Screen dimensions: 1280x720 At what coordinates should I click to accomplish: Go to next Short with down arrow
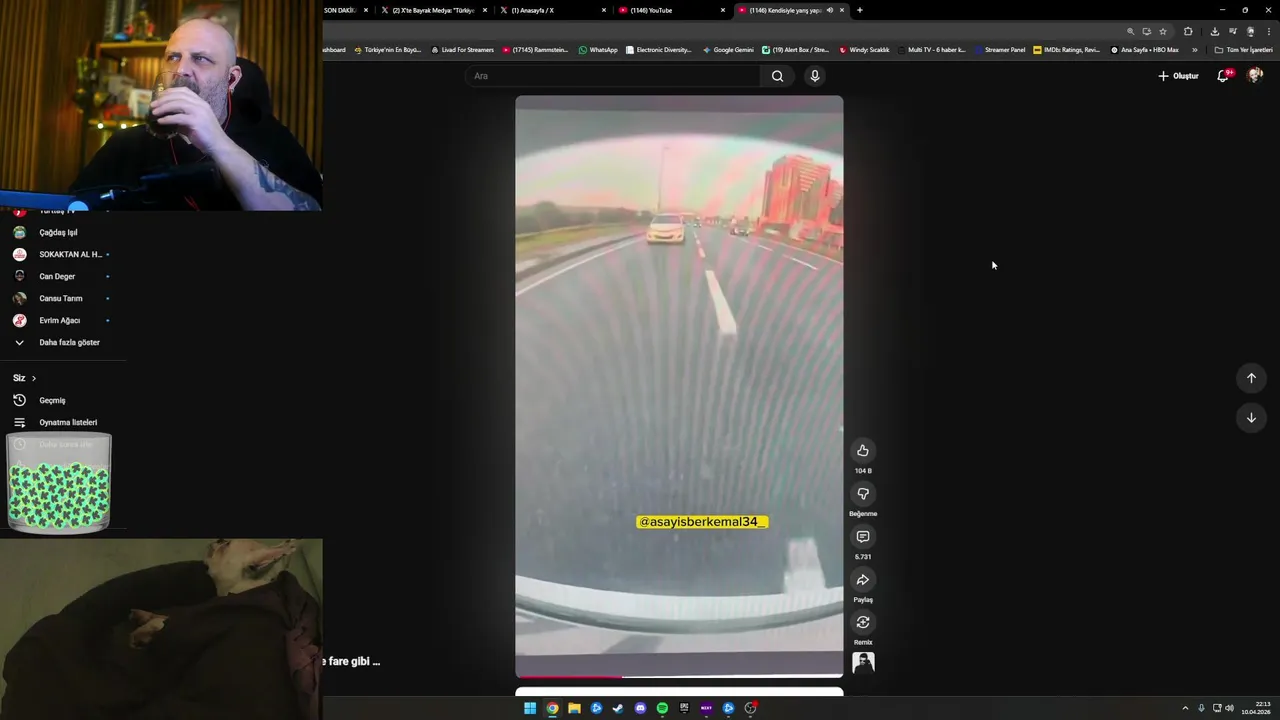click(x=1251, y=418)
